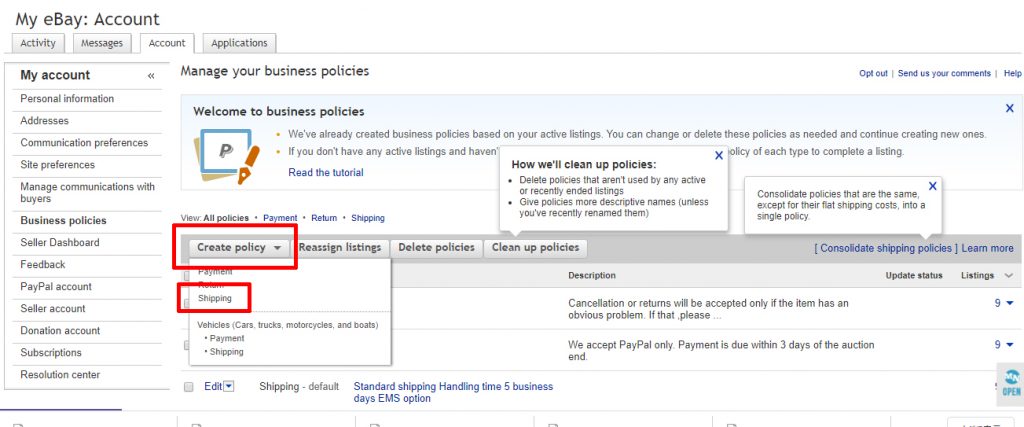Screen dimensions: 1024x427
Task: Open Seller Dashboard in the sidebar
Action: click(59, 242)
